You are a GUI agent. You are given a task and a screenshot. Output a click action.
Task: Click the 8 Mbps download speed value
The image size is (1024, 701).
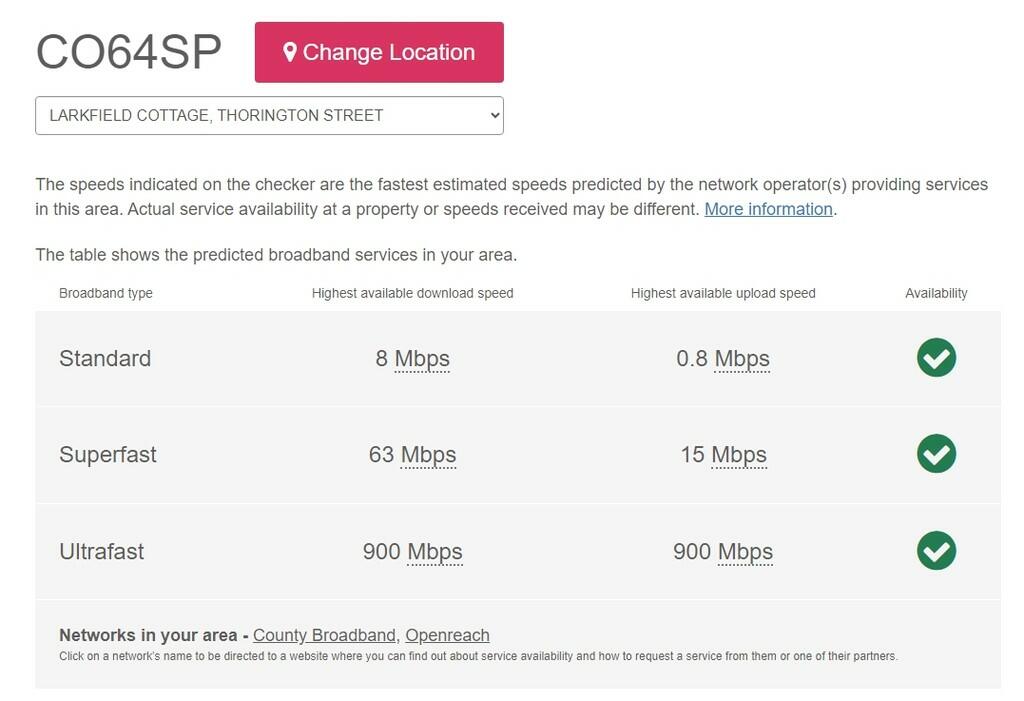pyautogui.click(x=413, y=358)
